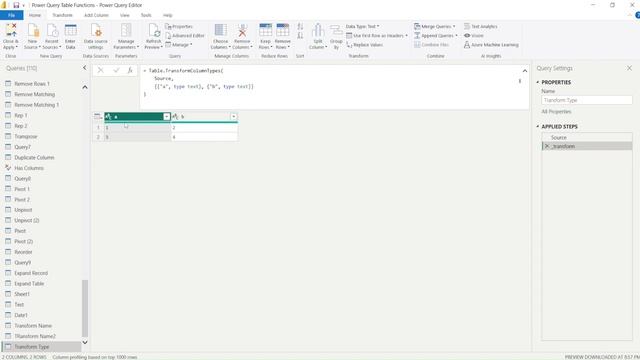This screenshot has height=360, width=640.
Task: Click the save icon in title bar
Action: [16, 5]
